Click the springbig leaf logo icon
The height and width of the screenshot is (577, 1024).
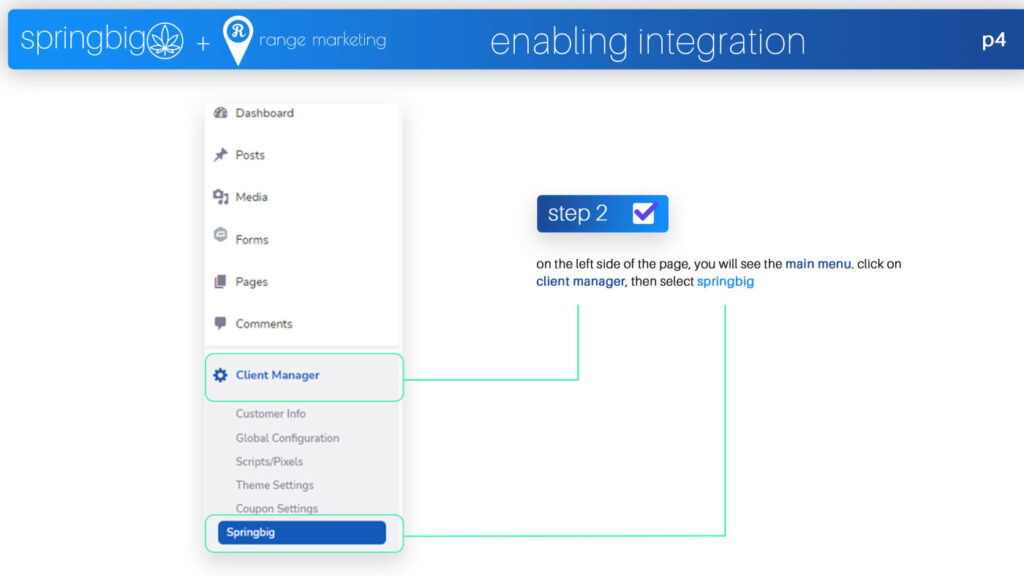tap(165, 40)
